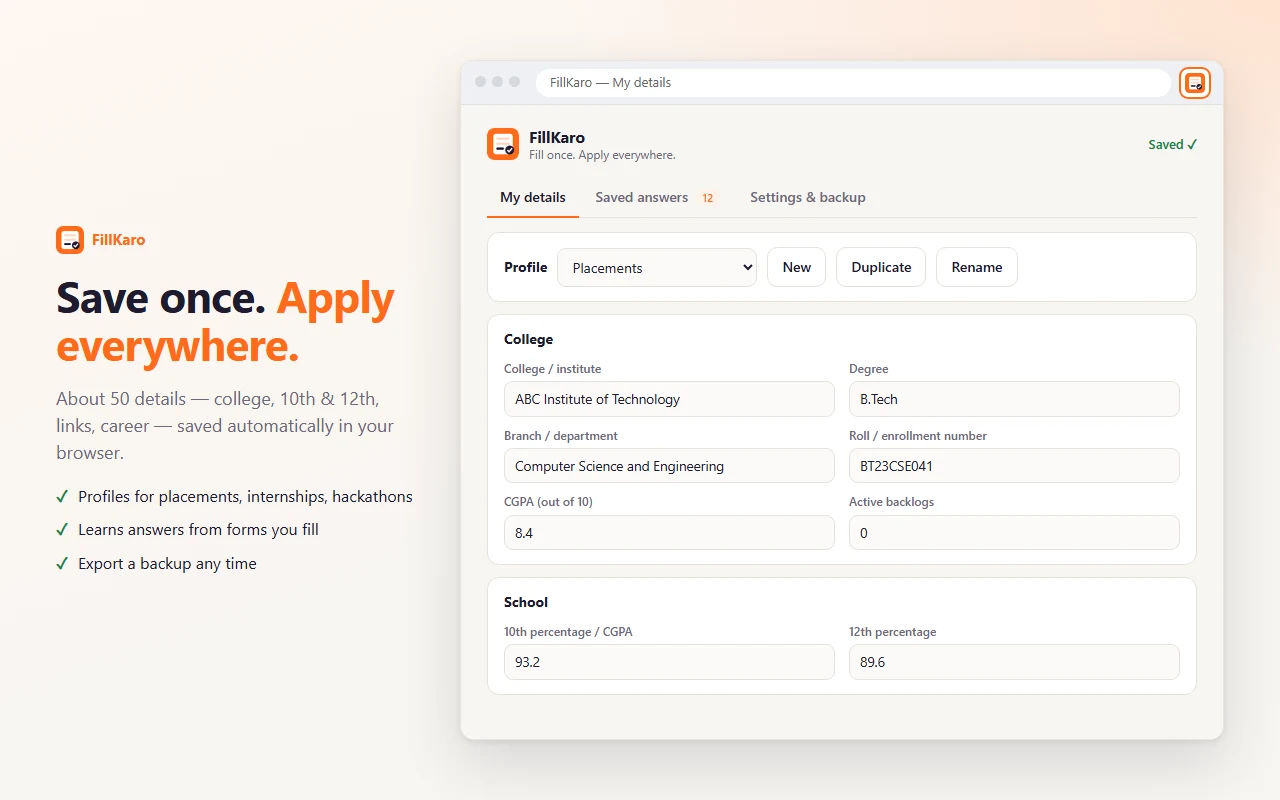Click the orange FillKaro brand name on left

[118, 240]
